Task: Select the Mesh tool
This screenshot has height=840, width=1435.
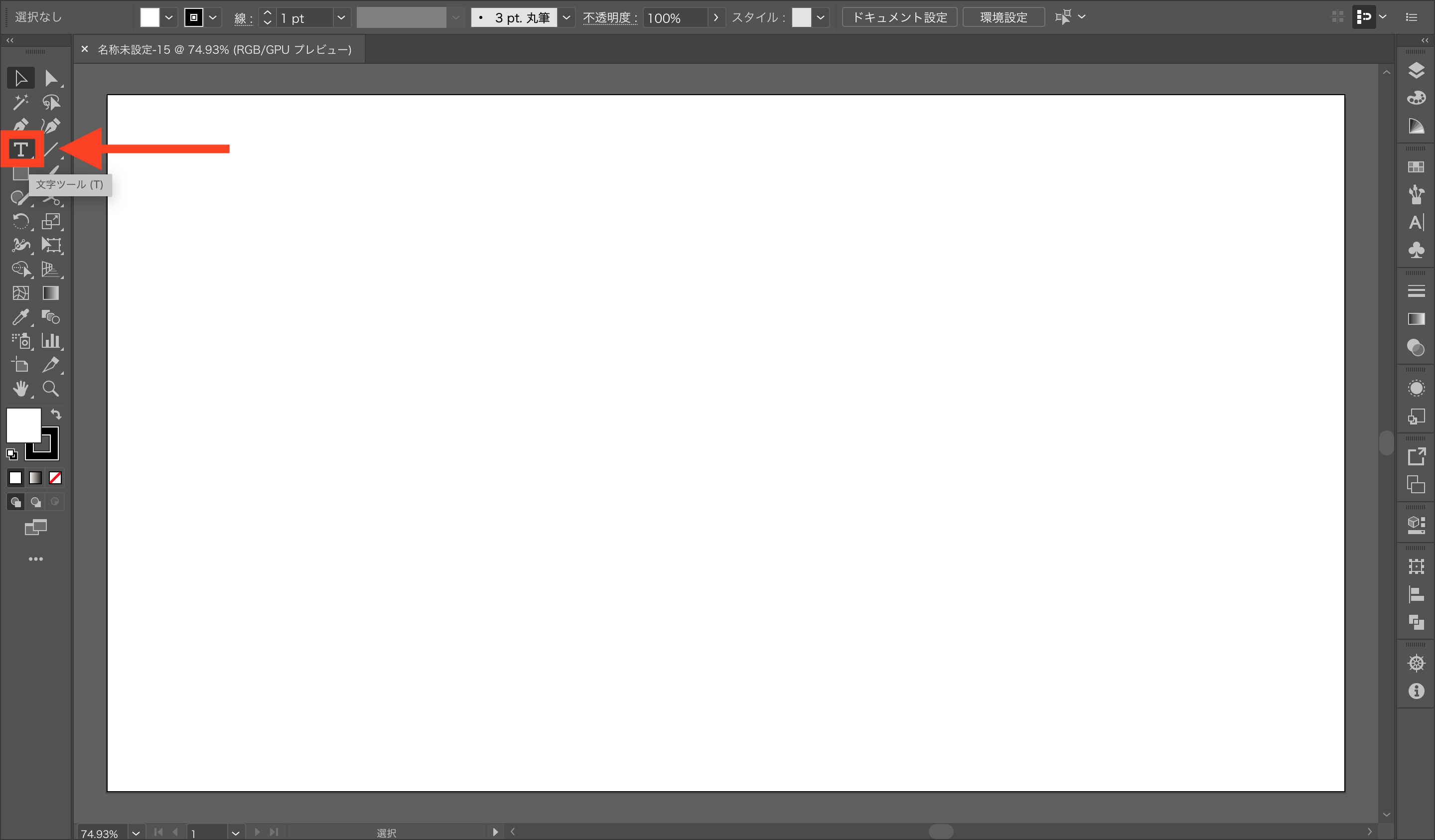Action: 20,293
